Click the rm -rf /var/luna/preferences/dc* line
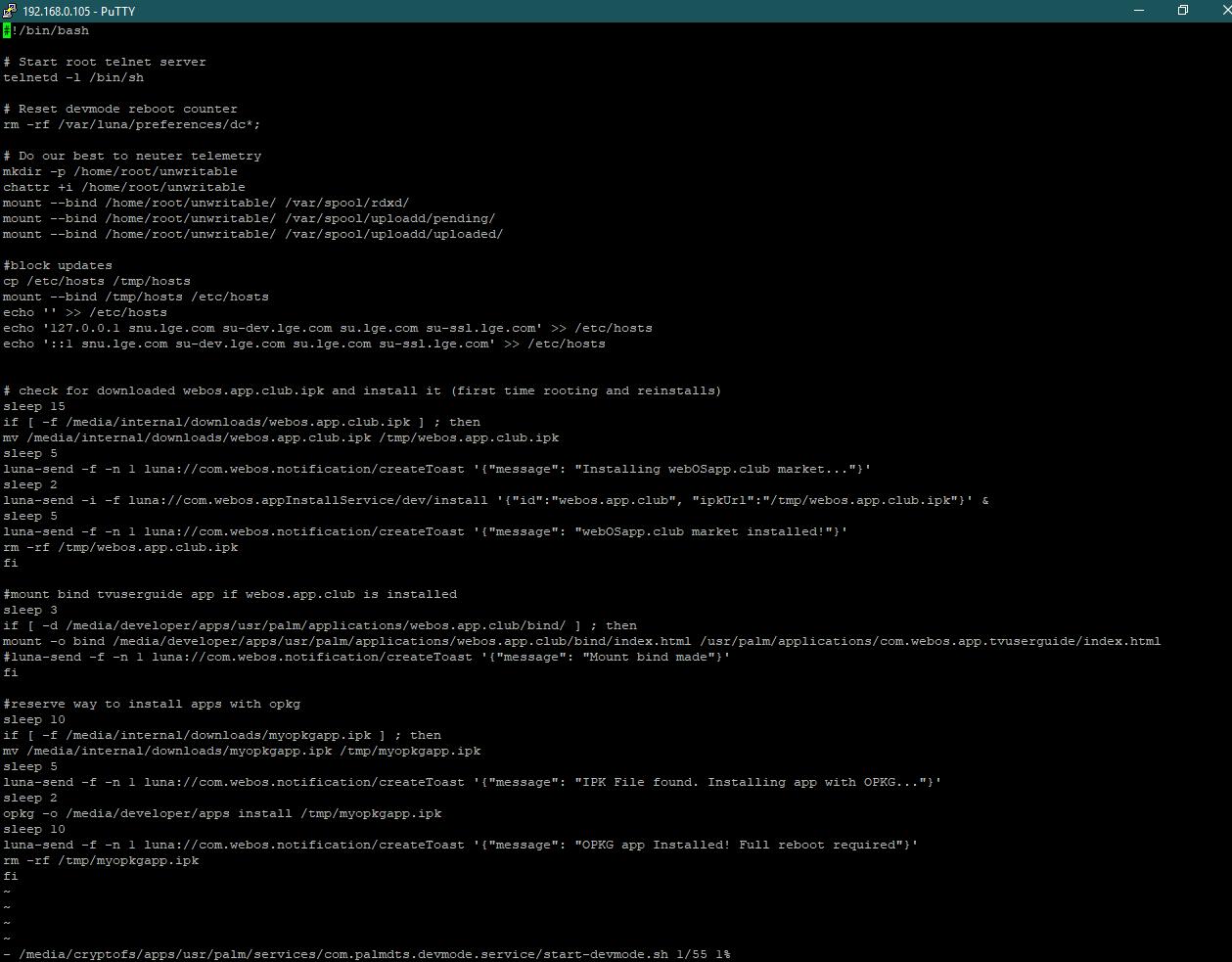 pyautogui.click(x=131, y=124)
